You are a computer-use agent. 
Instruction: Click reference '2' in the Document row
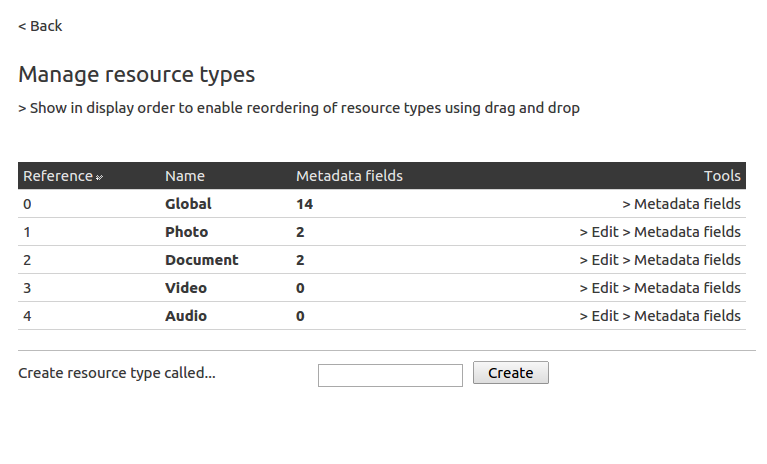27,260
